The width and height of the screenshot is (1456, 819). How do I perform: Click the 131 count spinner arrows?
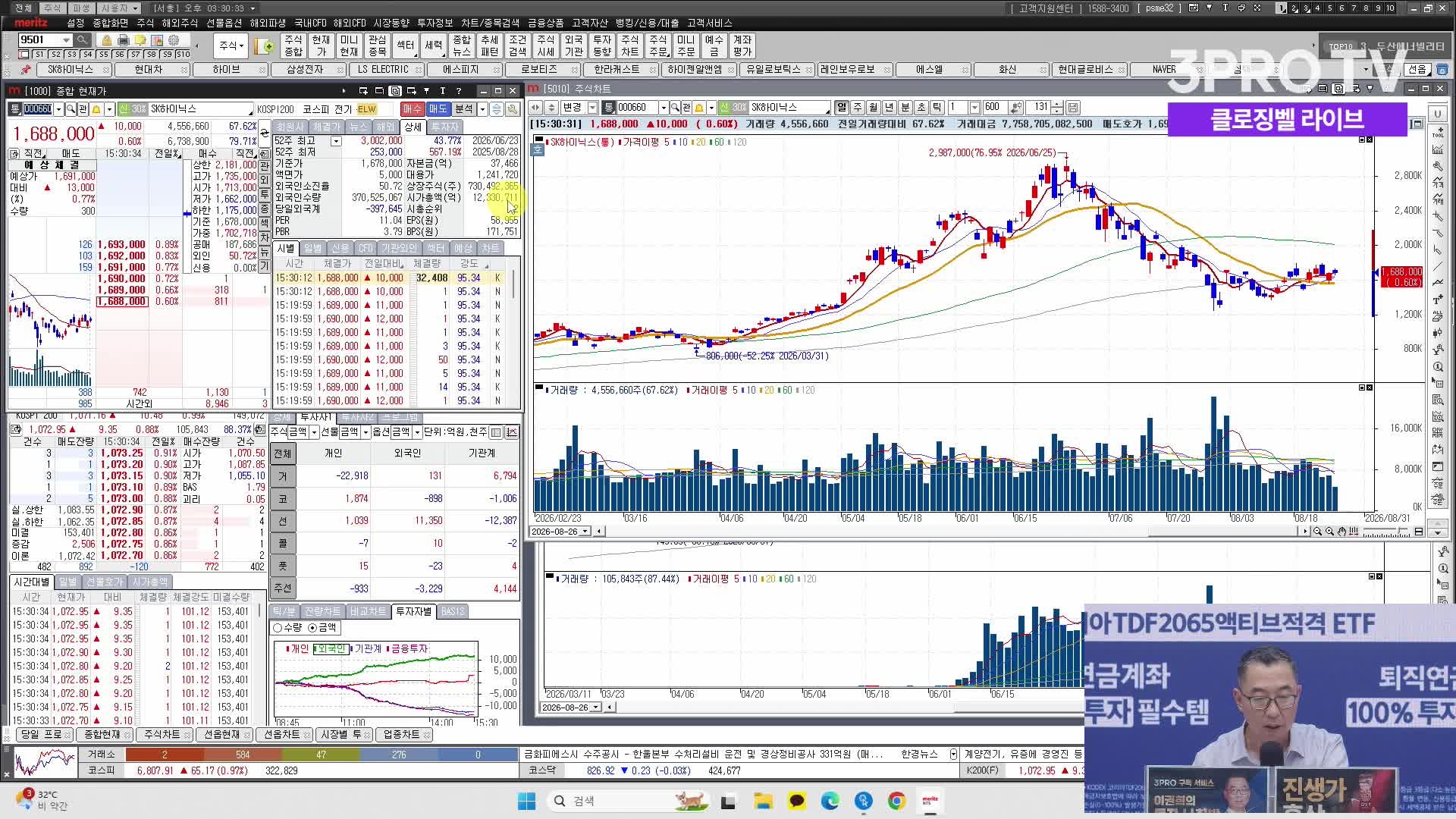coord(1058,108)
